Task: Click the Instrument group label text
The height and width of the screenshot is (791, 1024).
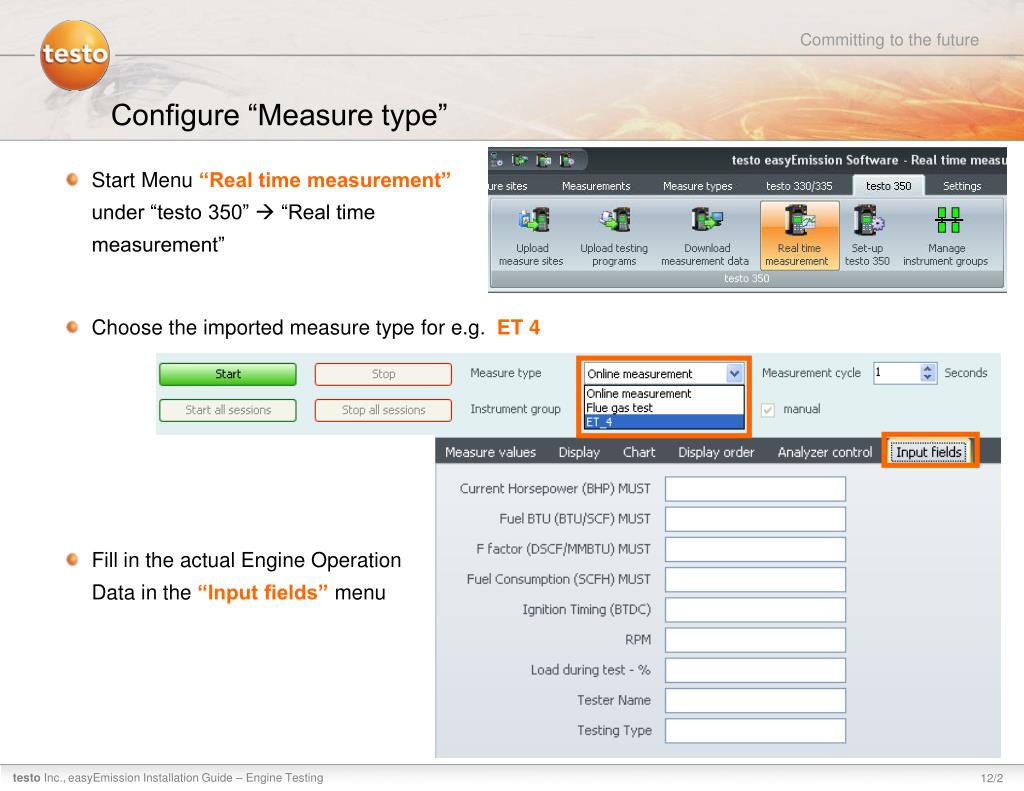Action: pyautogui.click(x=515, y=409)
